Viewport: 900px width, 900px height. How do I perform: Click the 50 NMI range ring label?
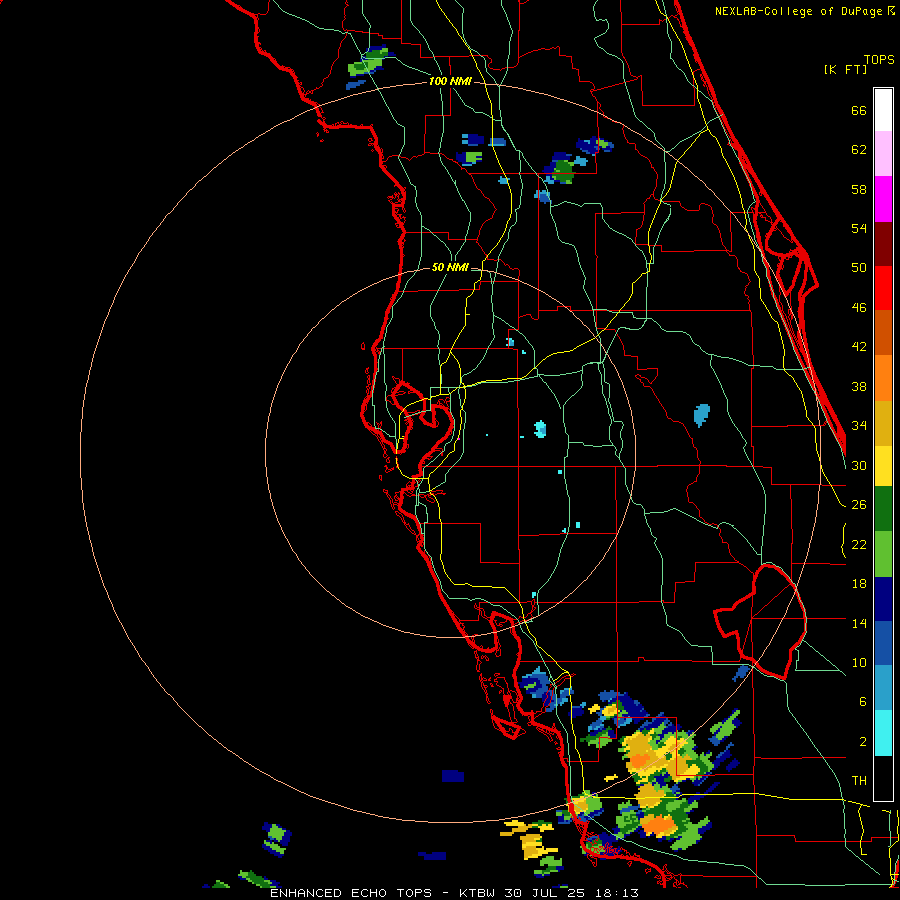450,267
